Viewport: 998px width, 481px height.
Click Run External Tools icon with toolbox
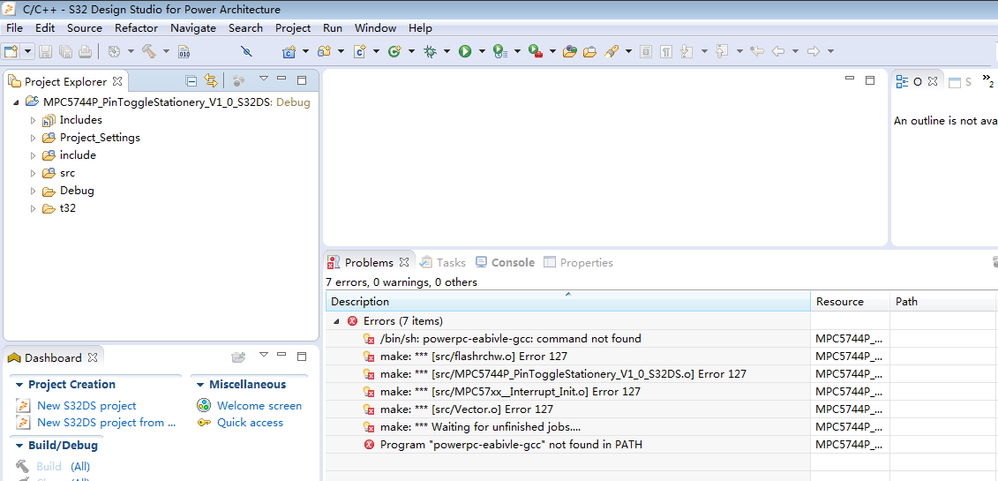point(535,52)
